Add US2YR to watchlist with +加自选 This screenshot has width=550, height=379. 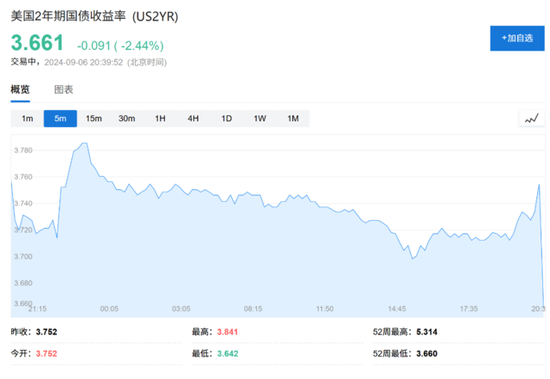tap(517, 38)
